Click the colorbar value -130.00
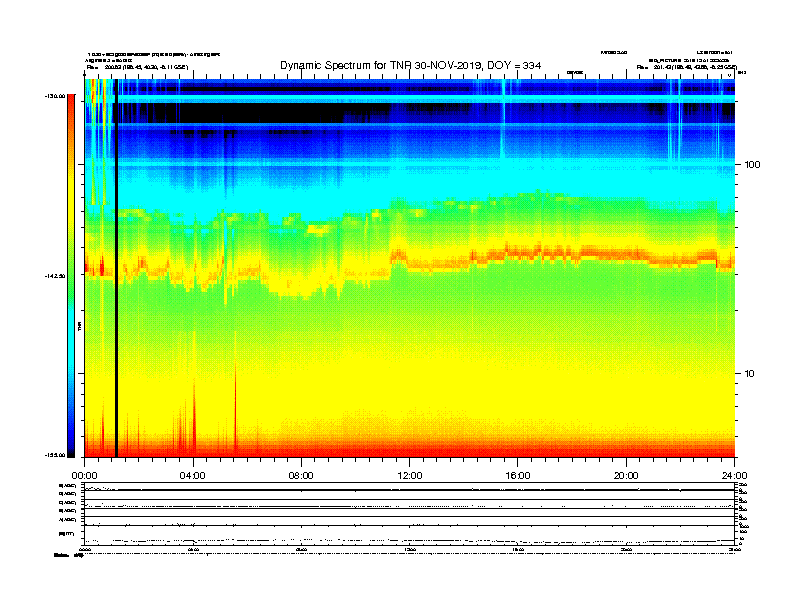Image resolution: width=792 pixels, height=612 pixels. click(x=55, y=95)
